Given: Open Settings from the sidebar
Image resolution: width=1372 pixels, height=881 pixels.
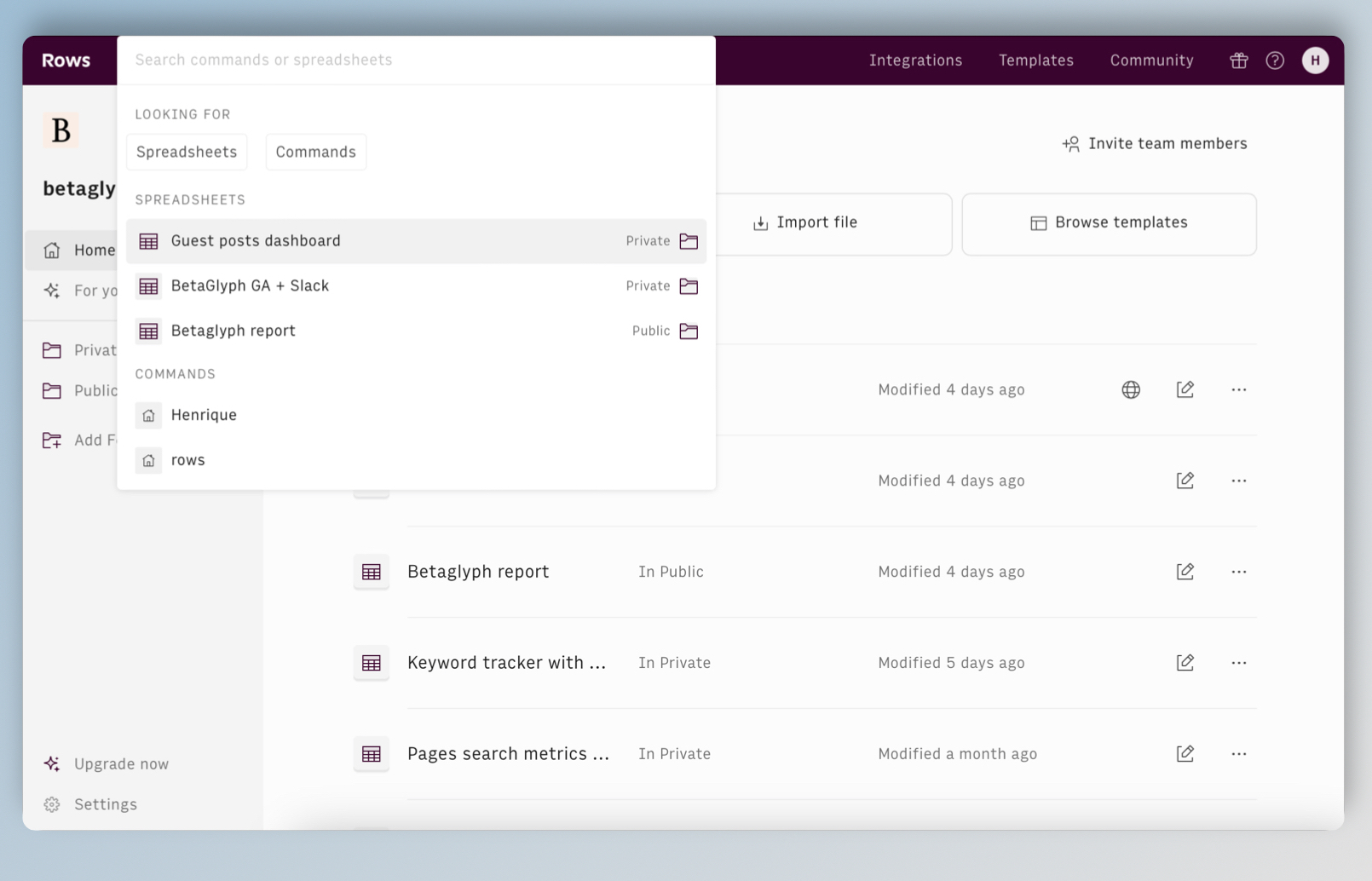Looking at the screenshot, I should (90, 804).
